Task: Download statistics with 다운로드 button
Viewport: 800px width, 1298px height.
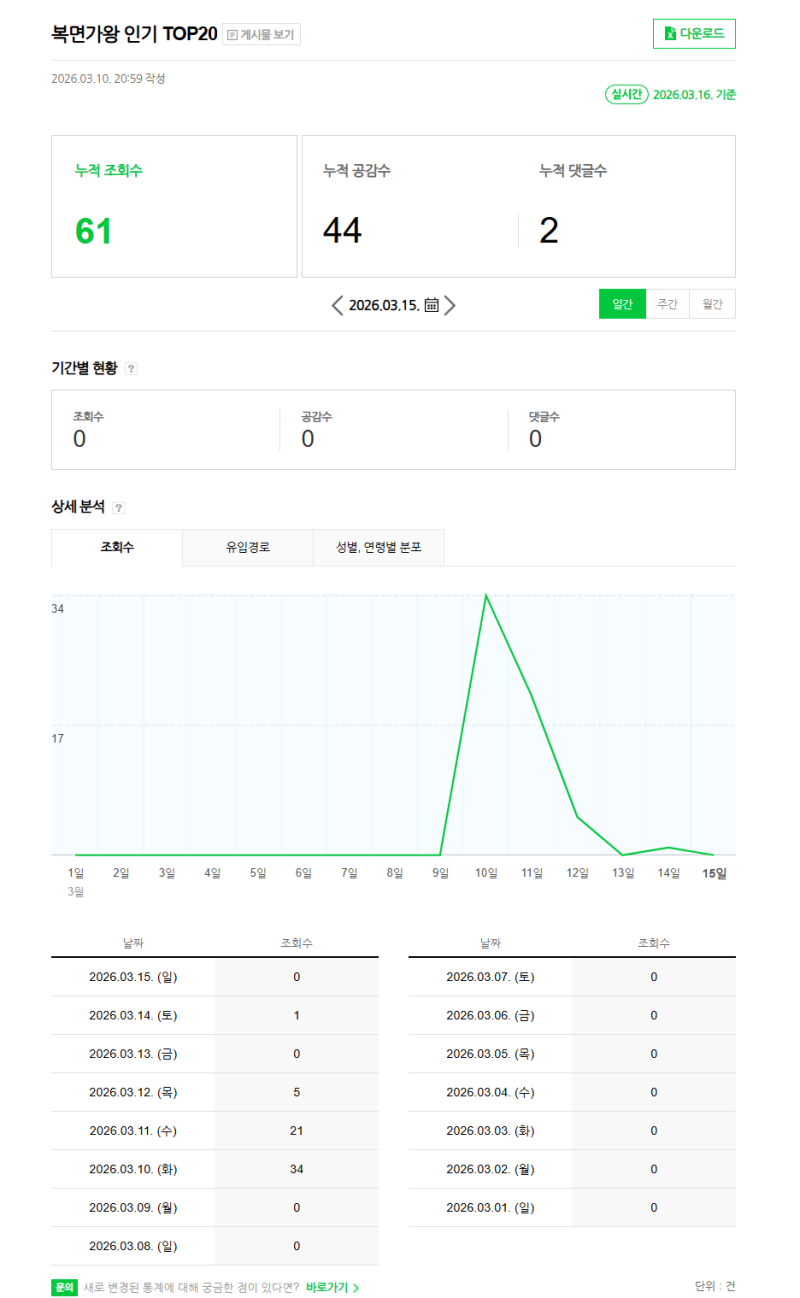Action: (694, 33)
